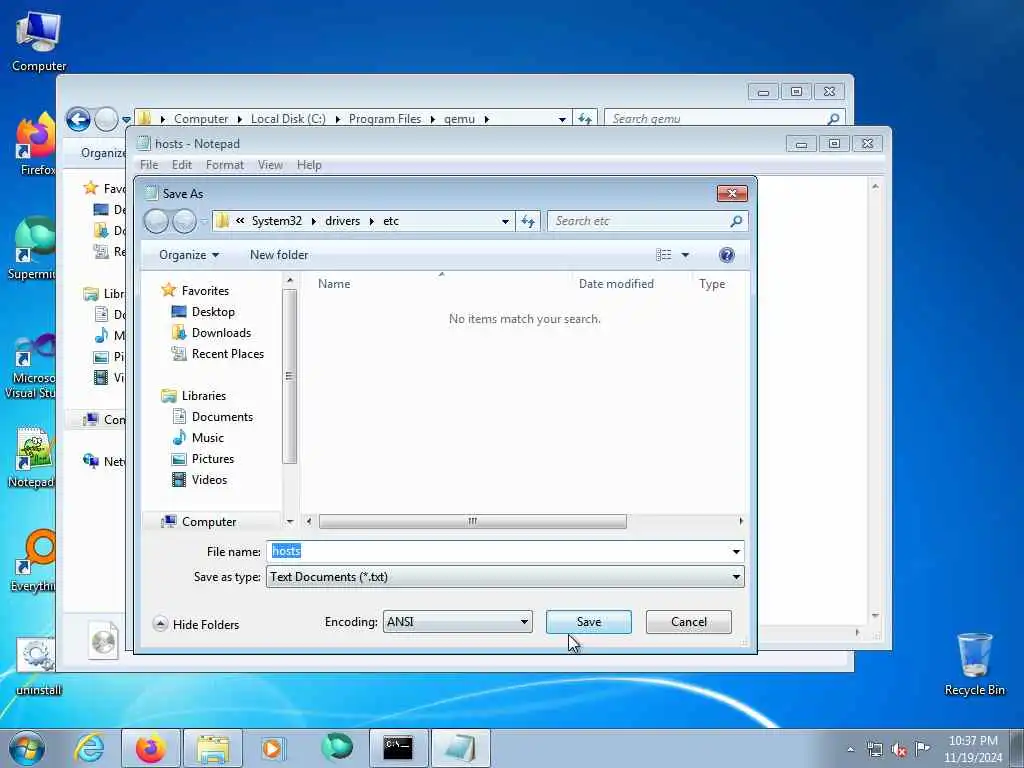Open Windows Media Player taskbar icon
The image size is (1024, 768).
pos(273,748)
